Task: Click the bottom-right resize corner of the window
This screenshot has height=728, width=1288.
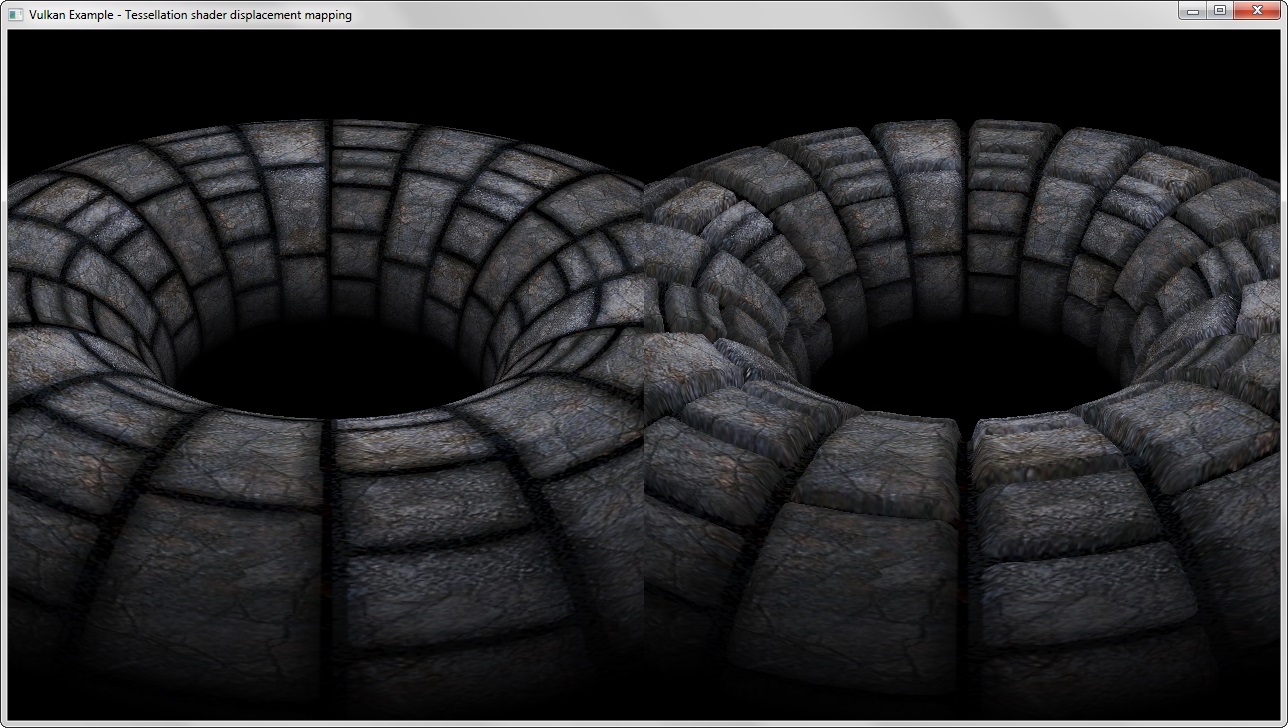Action: (1283, 723)
